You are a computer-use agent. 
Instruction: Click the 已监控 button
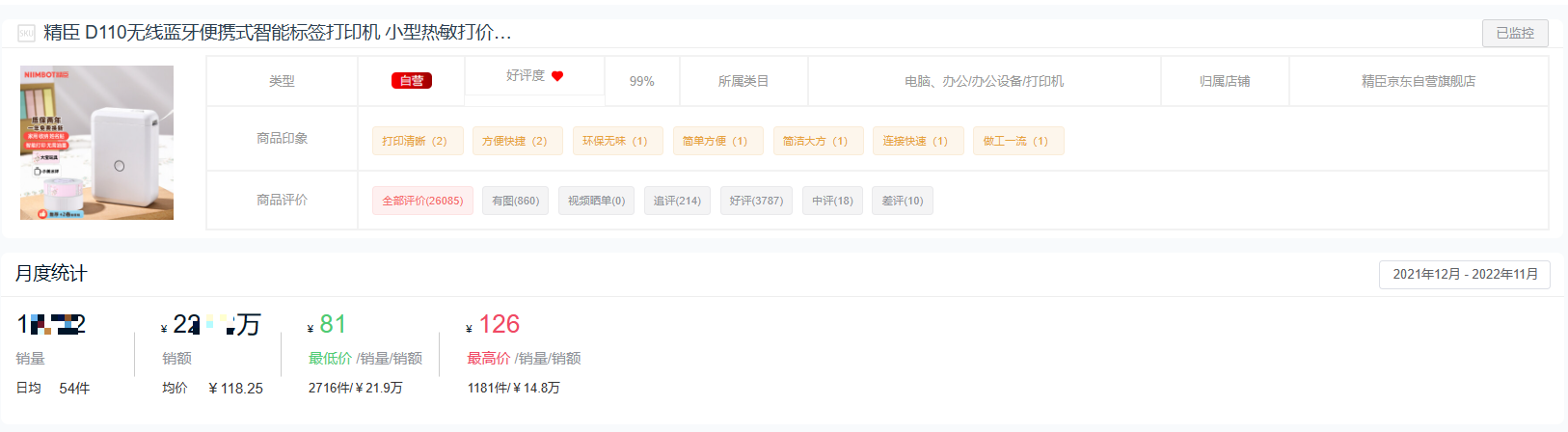[x=1515, y=33]
